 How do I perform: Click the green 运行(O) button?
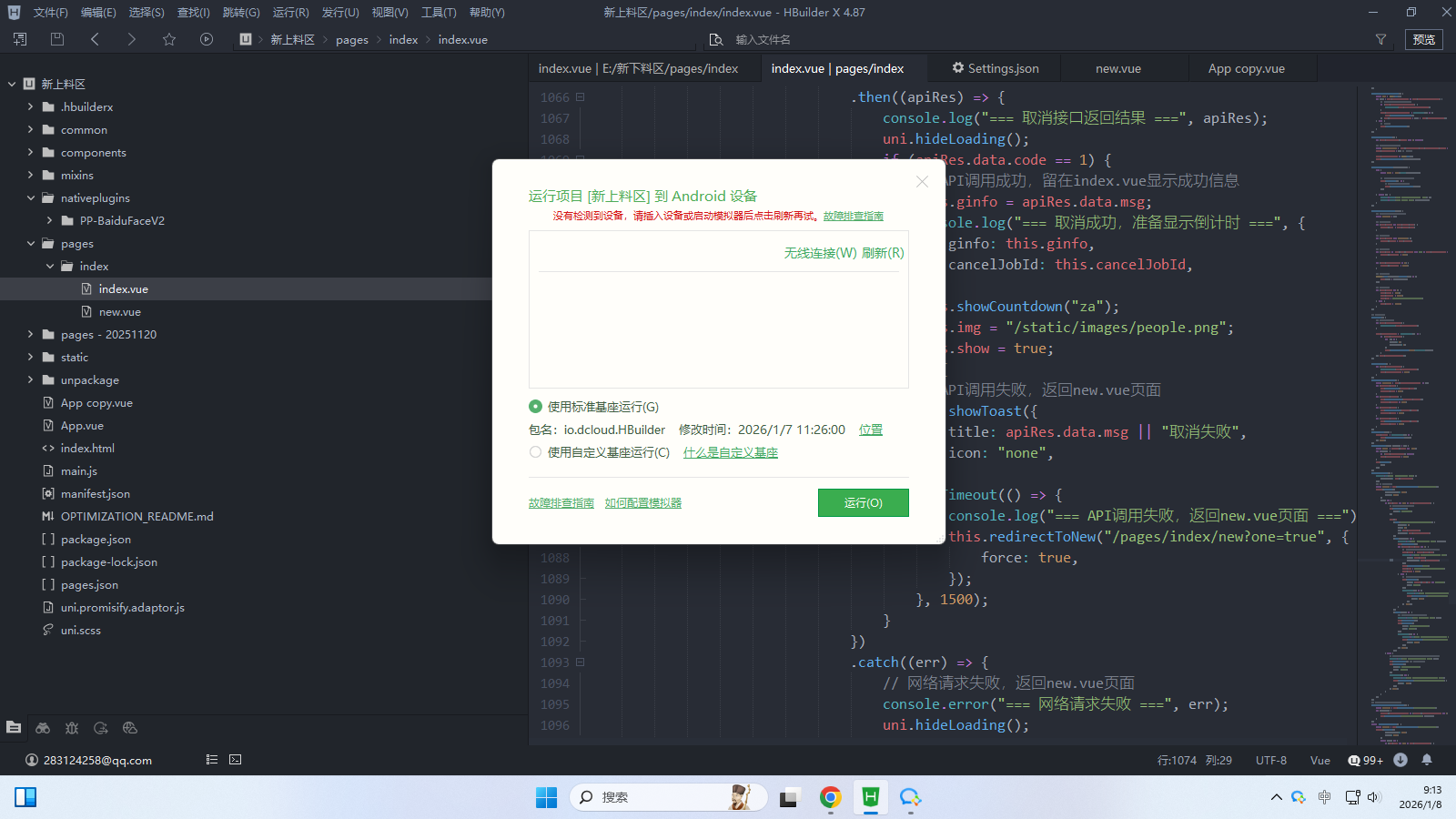click(863, 503)
